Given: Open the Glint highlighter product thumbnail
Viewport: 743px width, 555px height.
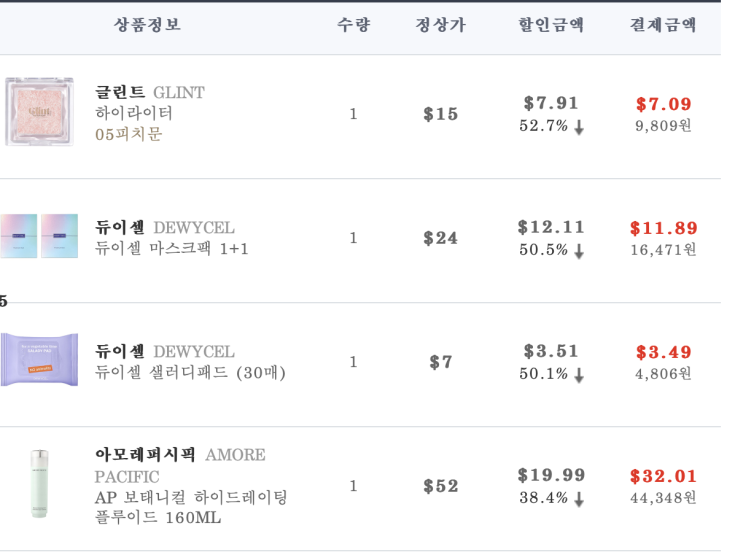Looking at the screenshot, I should point(39,111).
